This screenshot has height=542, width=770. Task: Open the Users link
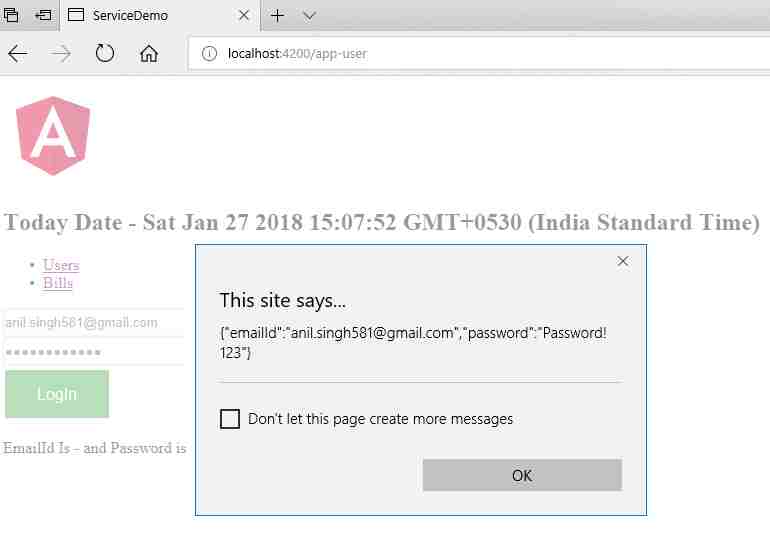tap(61, 265)
